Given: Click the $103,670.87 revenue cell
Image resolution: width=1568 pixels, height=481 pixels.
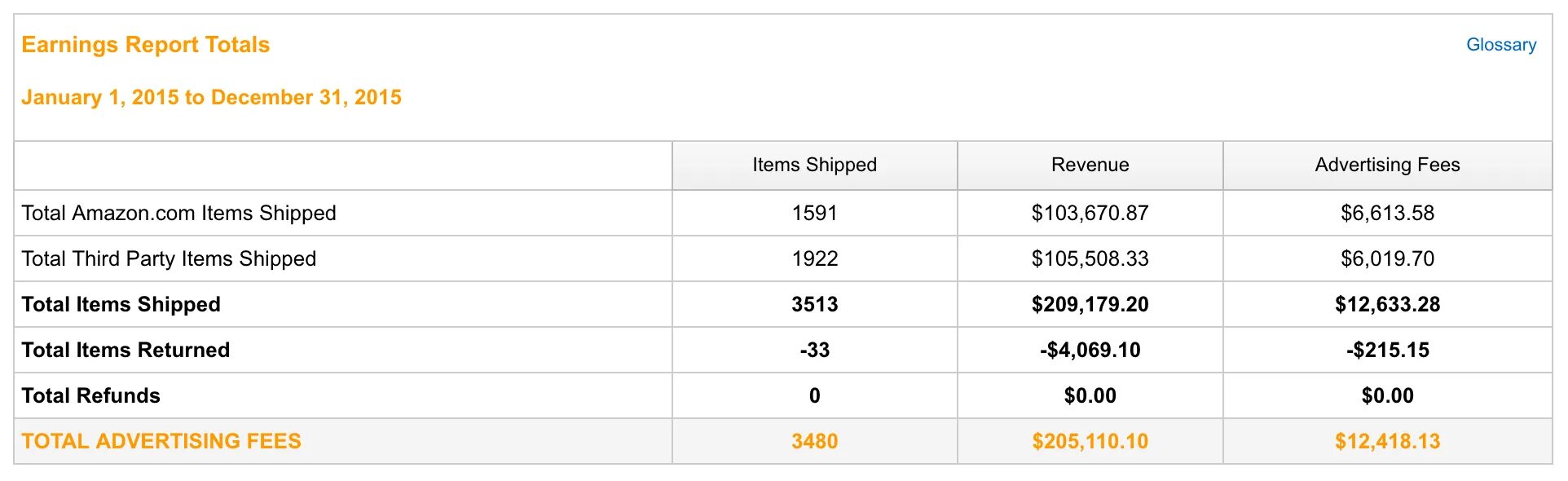Looking at the screenshot, I should pyautogui.click(x=1090, y=214).
